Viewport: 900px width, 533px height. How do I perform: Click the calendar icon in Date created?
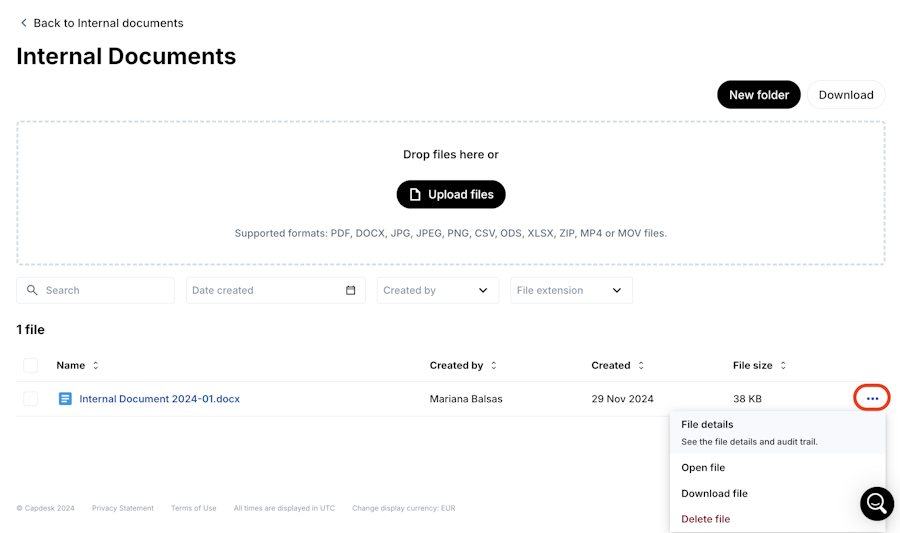[x=351, y=290]
